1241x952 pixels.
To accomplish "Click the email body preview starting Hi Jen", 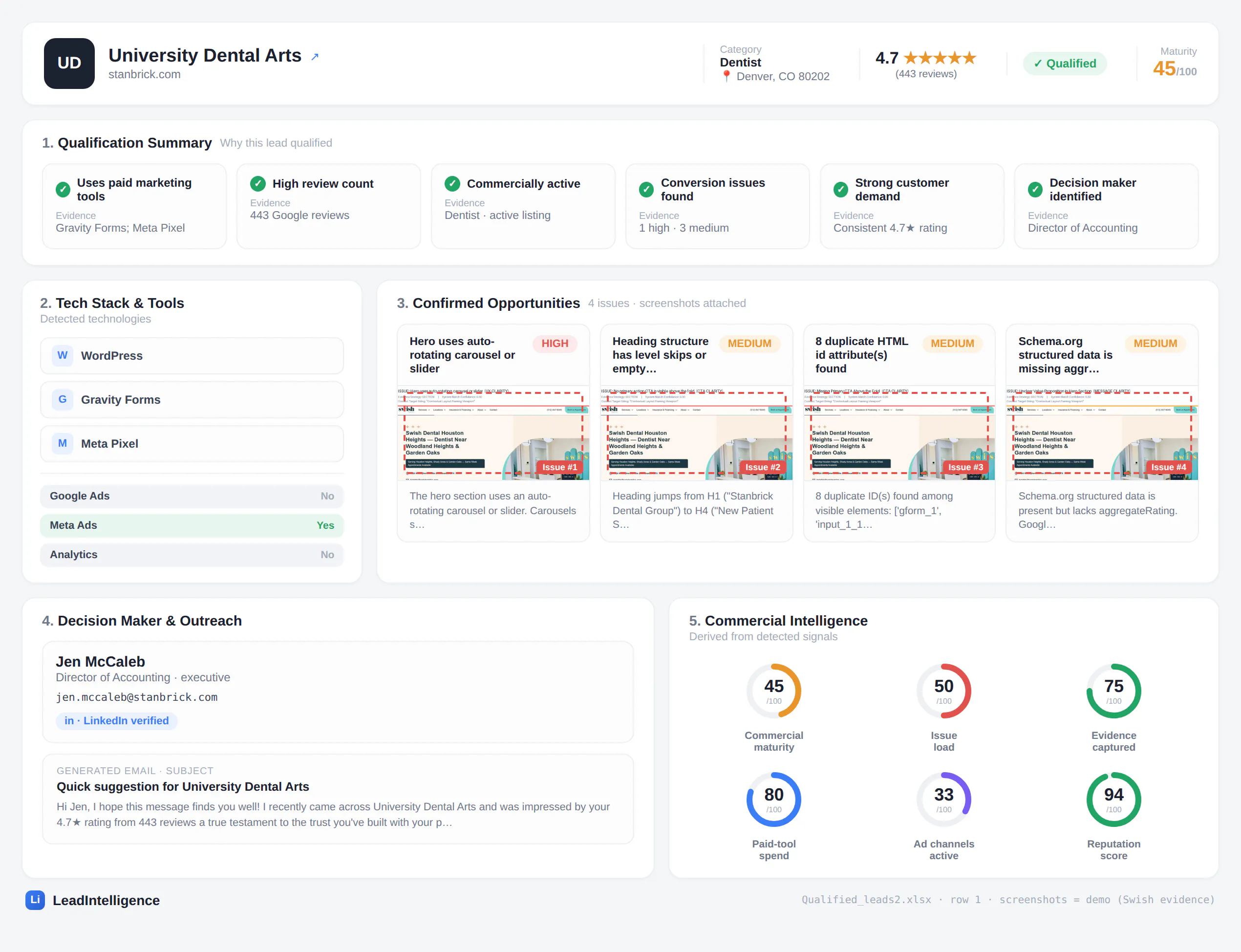I will [333, 814].
